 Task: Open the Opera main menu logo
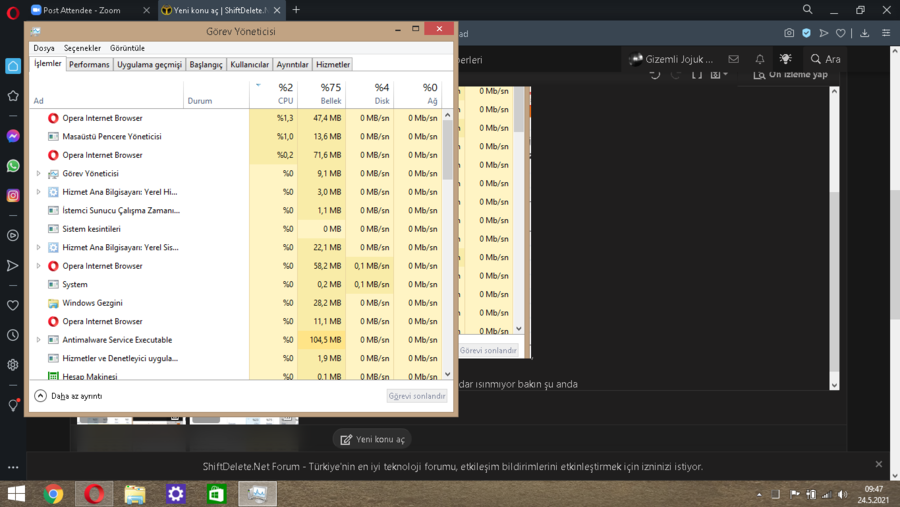[13, 12]
